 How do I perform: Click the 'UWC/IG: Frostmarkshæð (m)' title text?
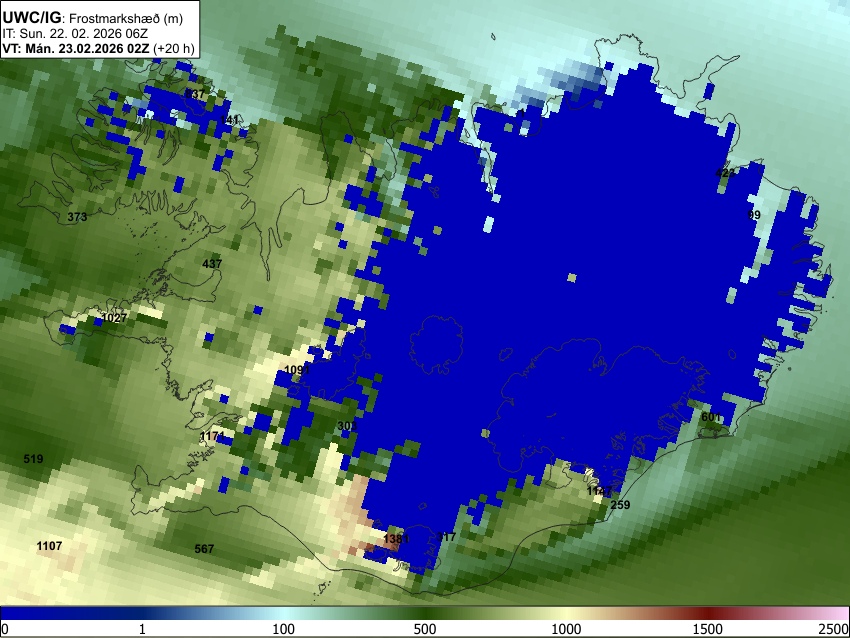(x=93, y=18)
